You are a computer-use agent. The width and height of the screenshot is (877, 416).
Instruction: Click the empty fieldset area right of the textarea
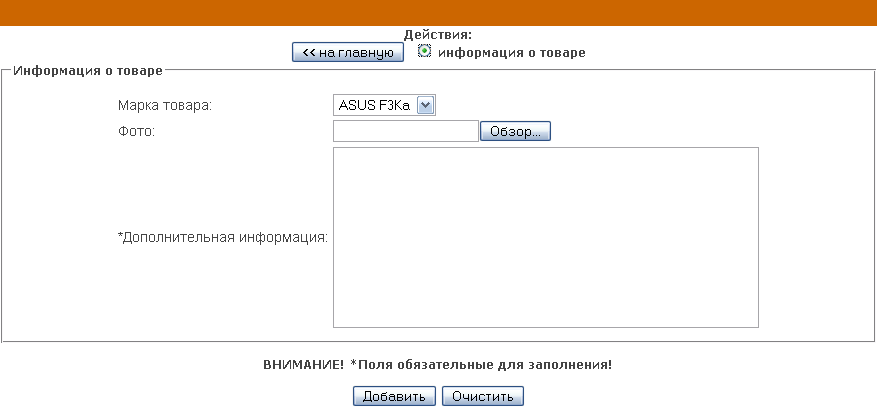coord(815,237)
